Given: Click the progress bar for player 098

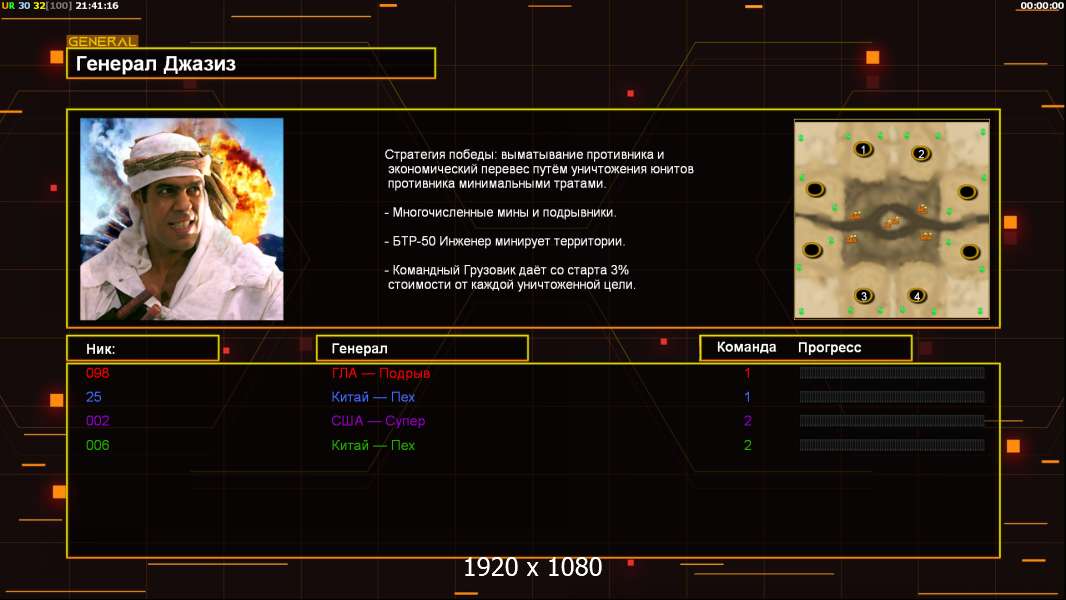Looking at the screenshot, I should [x=892, y=372].
